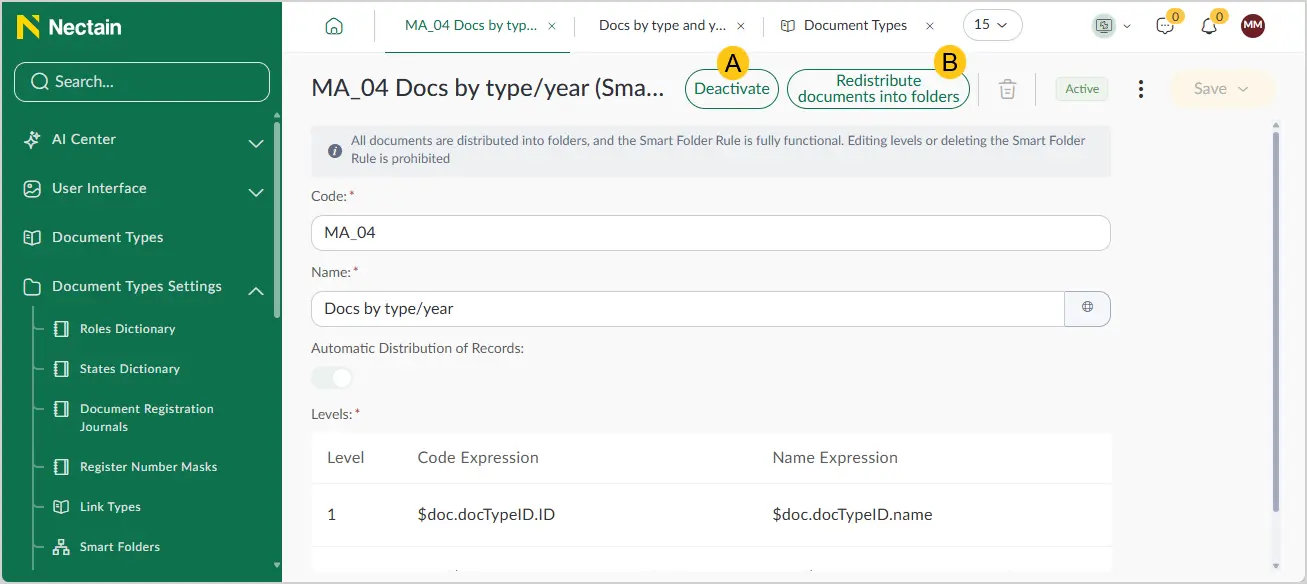
Task: Open the home tab icon
Action: 334,26
